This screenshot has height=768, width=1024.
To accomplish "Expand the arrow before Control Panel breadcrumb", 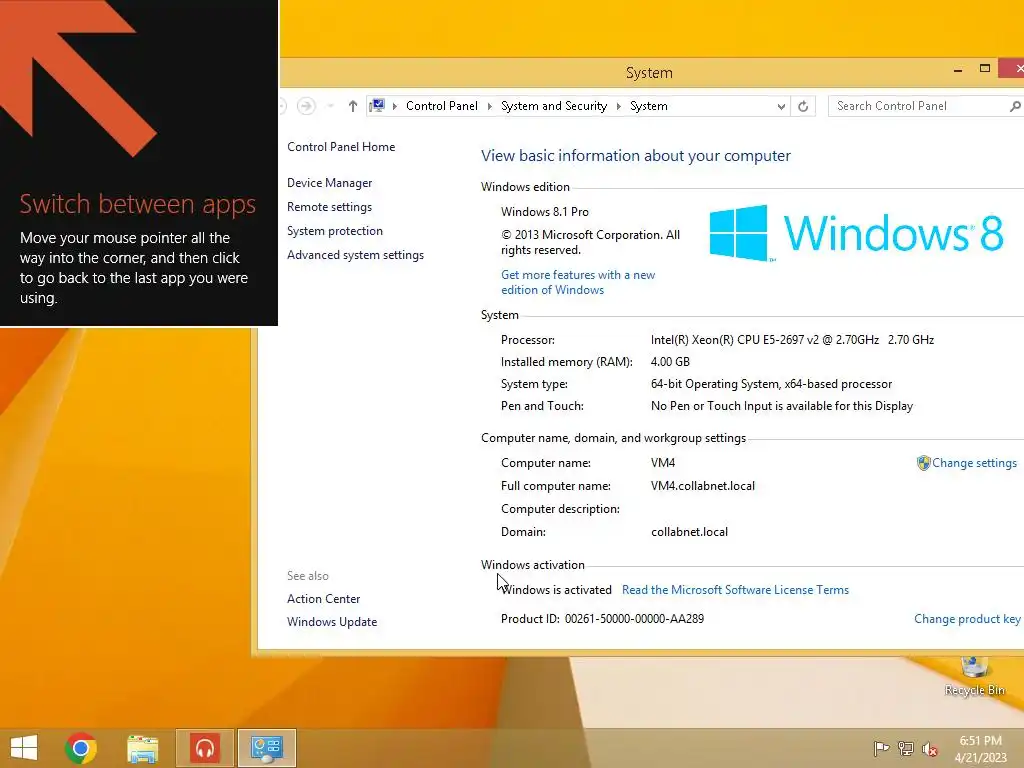I will (x=394, y=106).
